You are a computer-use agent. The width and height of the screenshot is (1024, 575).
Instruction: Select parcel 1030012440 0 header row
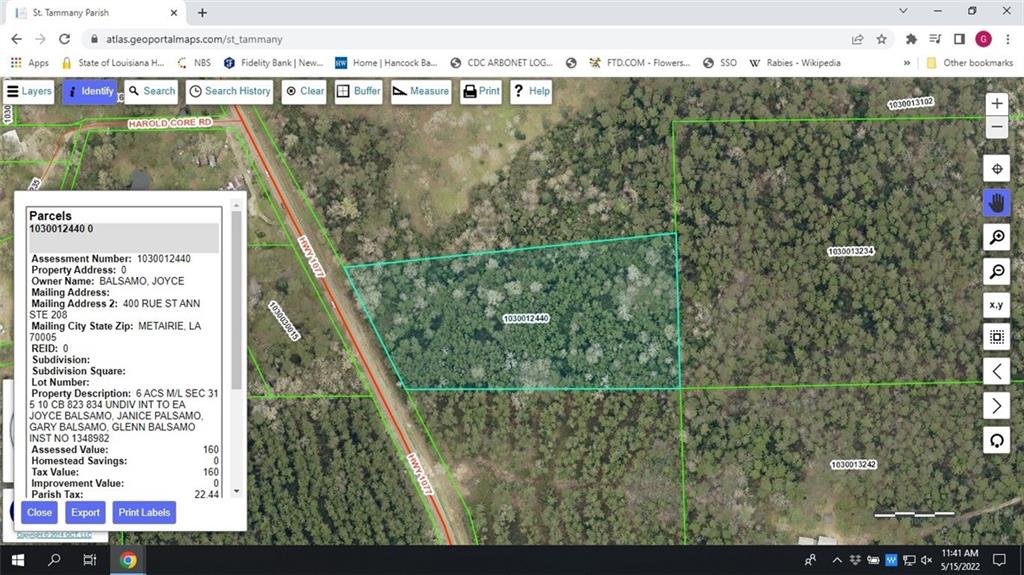coord(124,238)
